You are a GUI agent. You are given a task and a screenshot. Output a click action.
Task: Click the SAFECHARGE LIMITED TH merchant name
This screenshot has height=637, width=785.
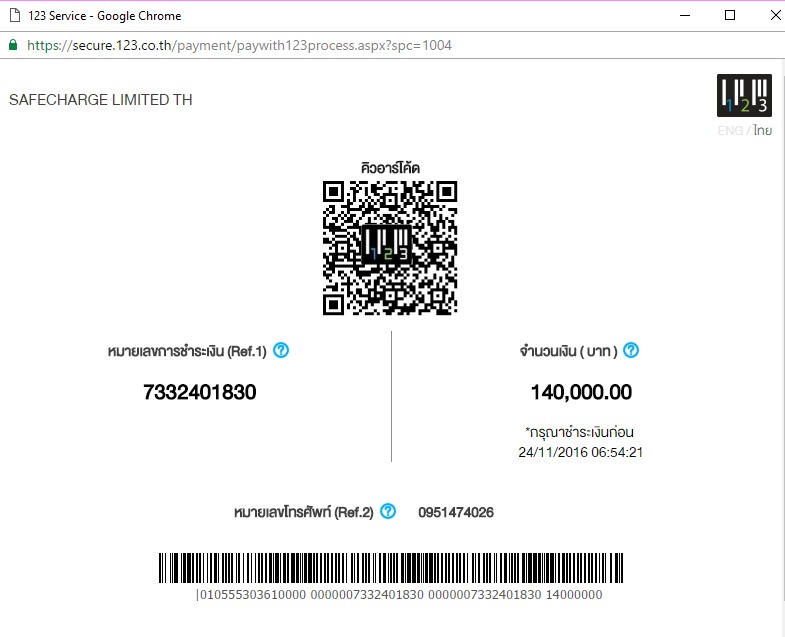point(101,100)
